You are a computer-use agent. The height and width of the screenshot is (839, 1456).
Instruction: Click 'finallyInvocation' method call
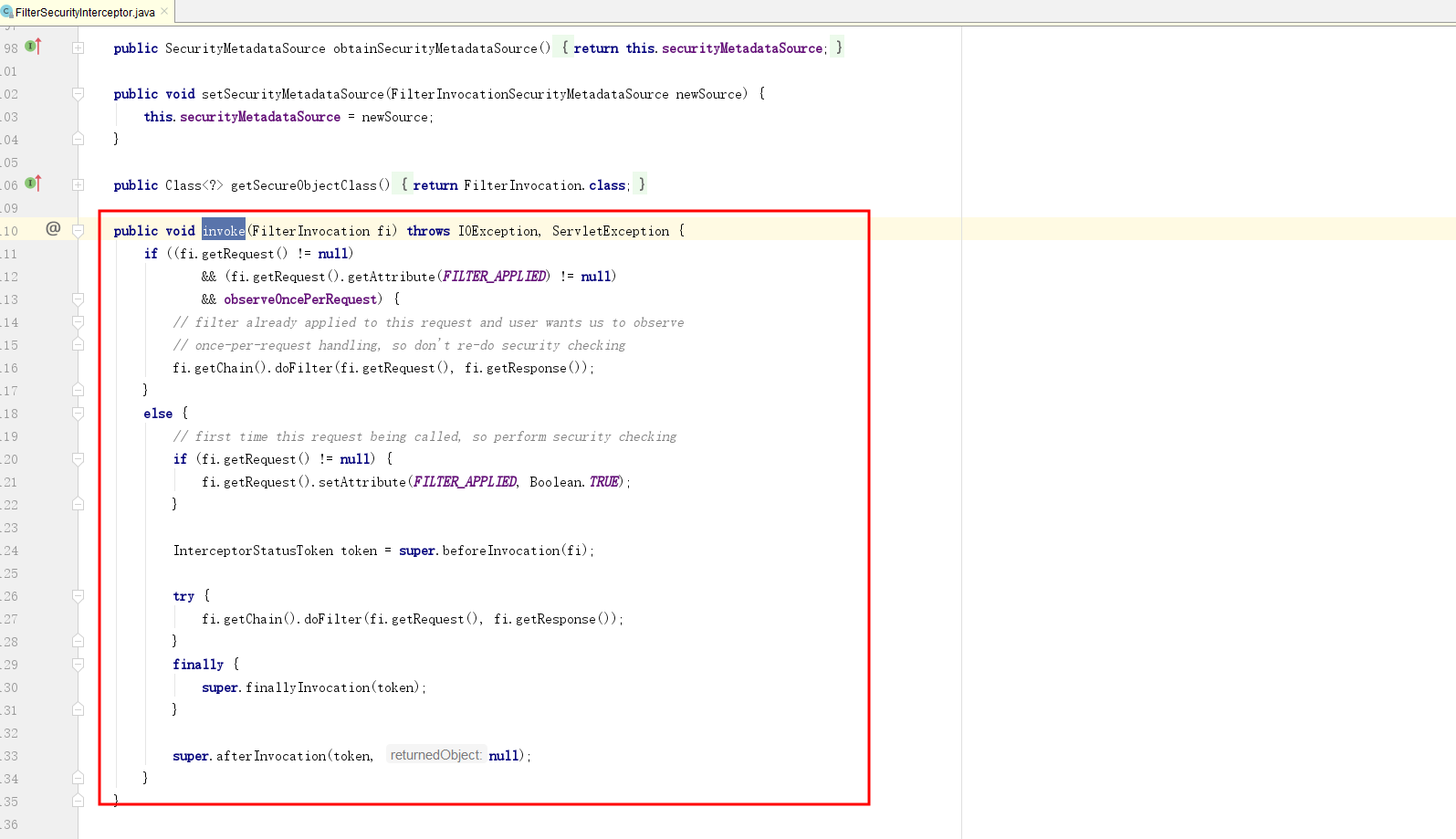(x=308, y=687)
